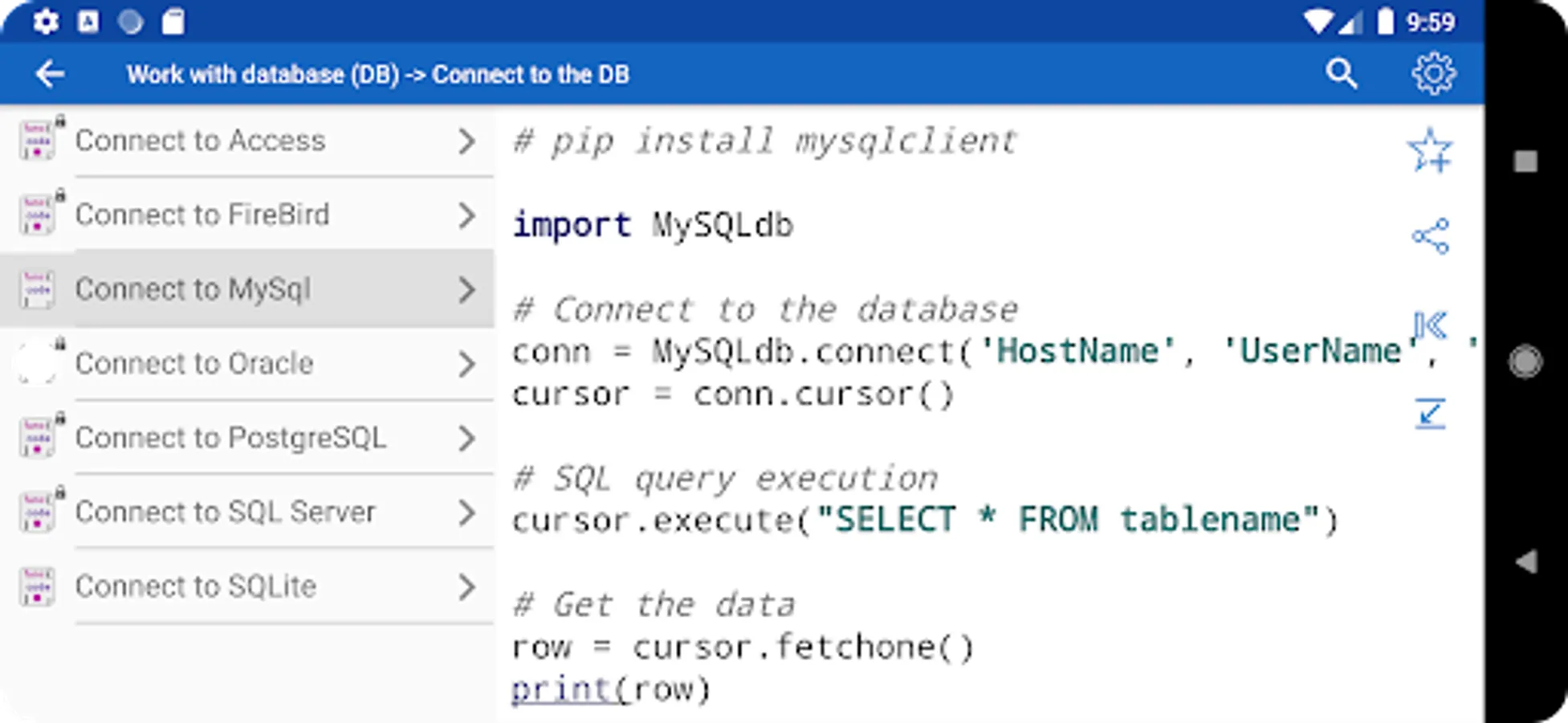Tap the import MySQLdb code line
The width and height of the screenshot is (1568, 723).
pyautogui.click(x=653, y=225)
